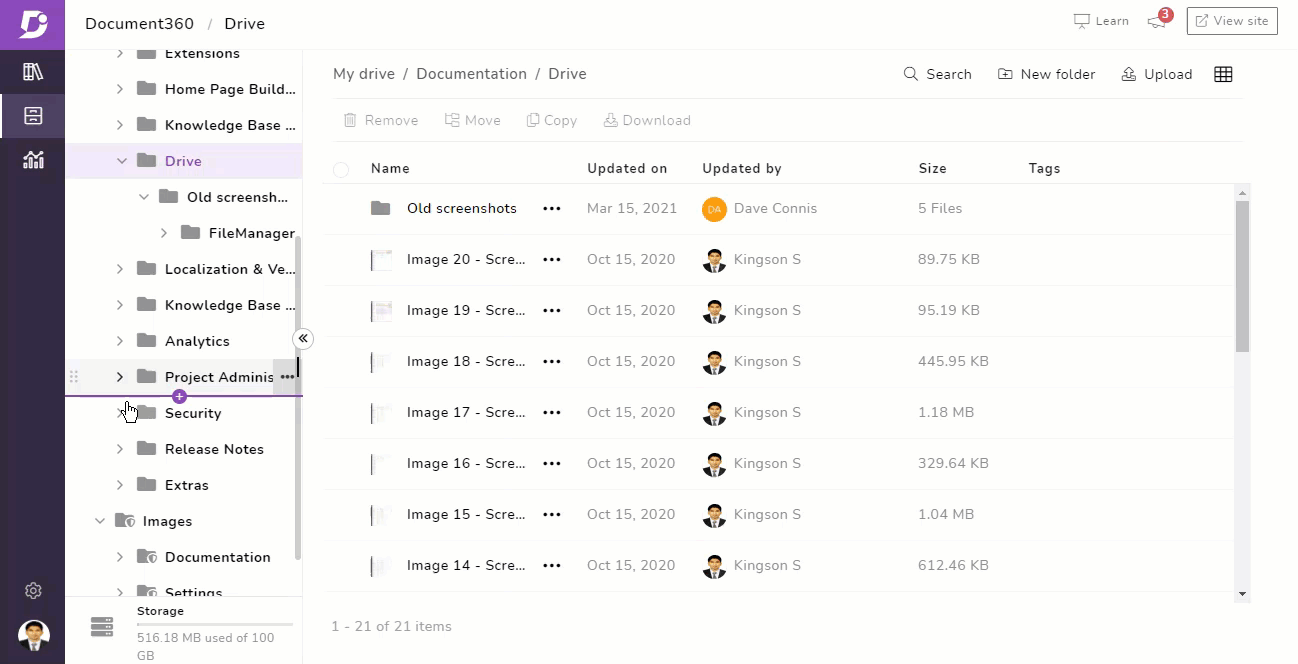Click the folder tree scrollbar
This screenshot has height=664, width=1298.
[298, 397]
